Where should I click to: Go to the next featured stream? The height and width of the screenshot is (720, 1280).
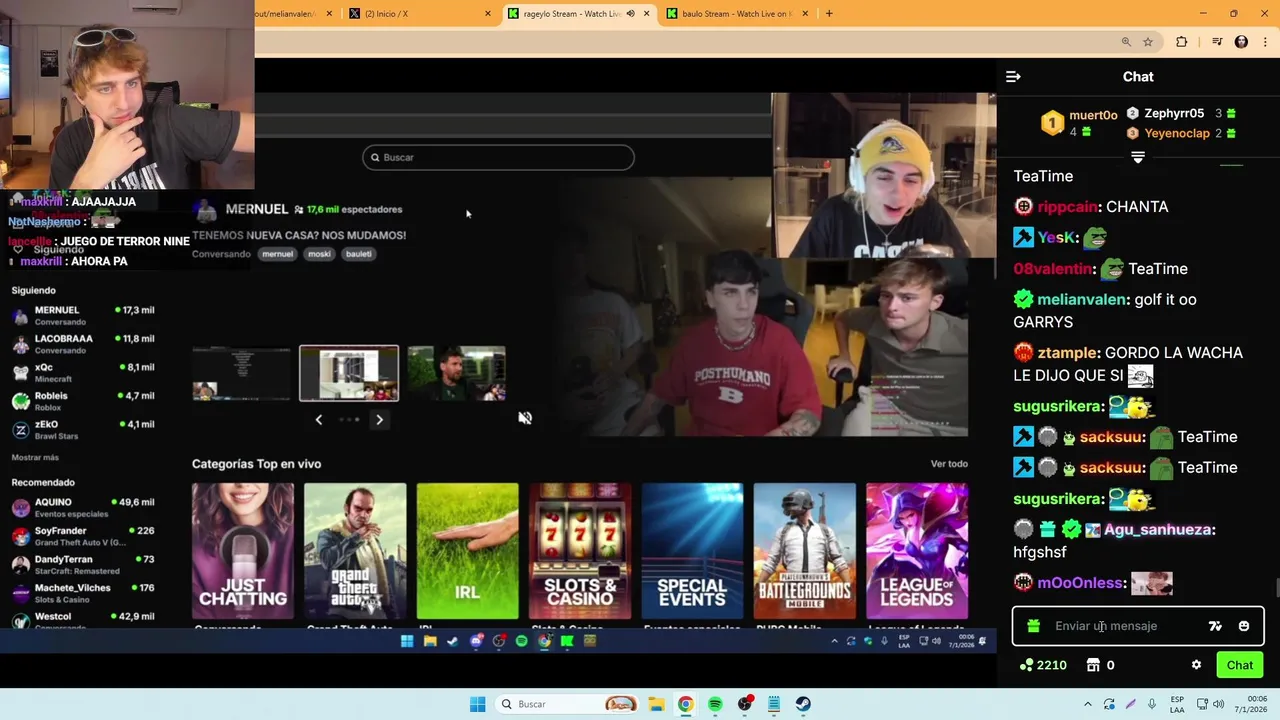coord(379,420)
